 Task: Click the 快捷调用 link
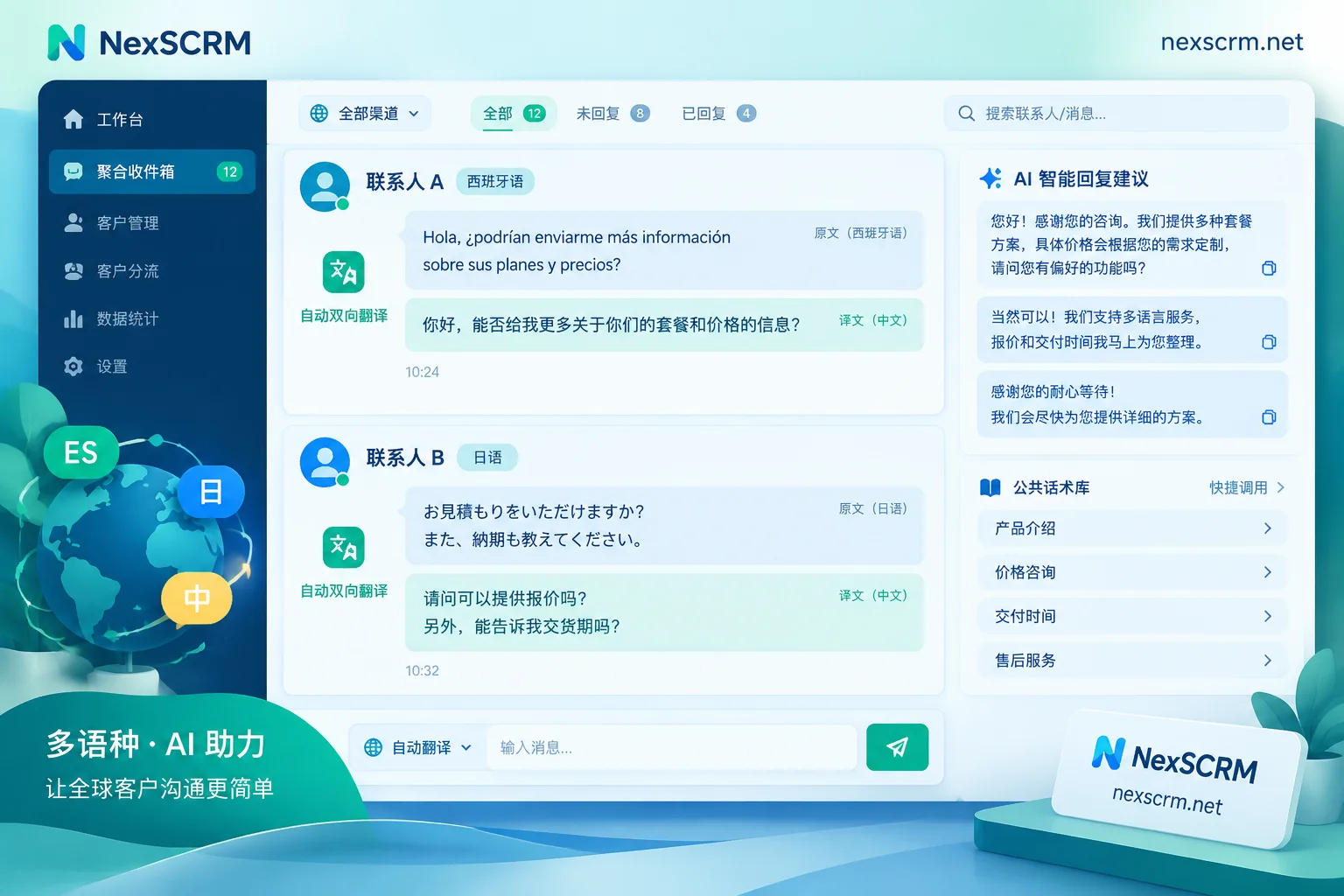1247,487
